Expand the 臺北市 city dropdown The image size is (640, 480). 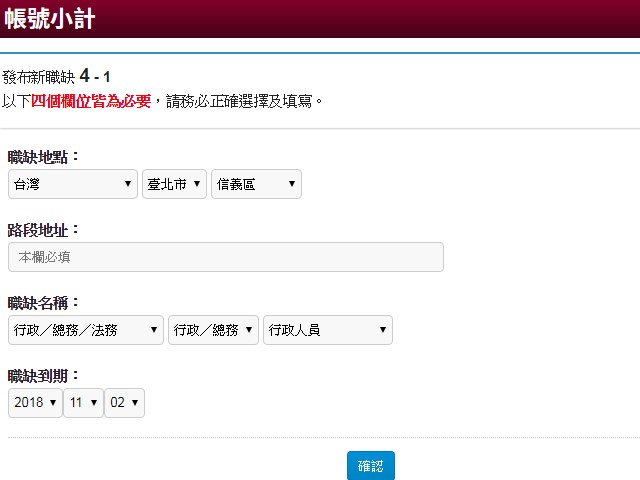tap(175, 184)
